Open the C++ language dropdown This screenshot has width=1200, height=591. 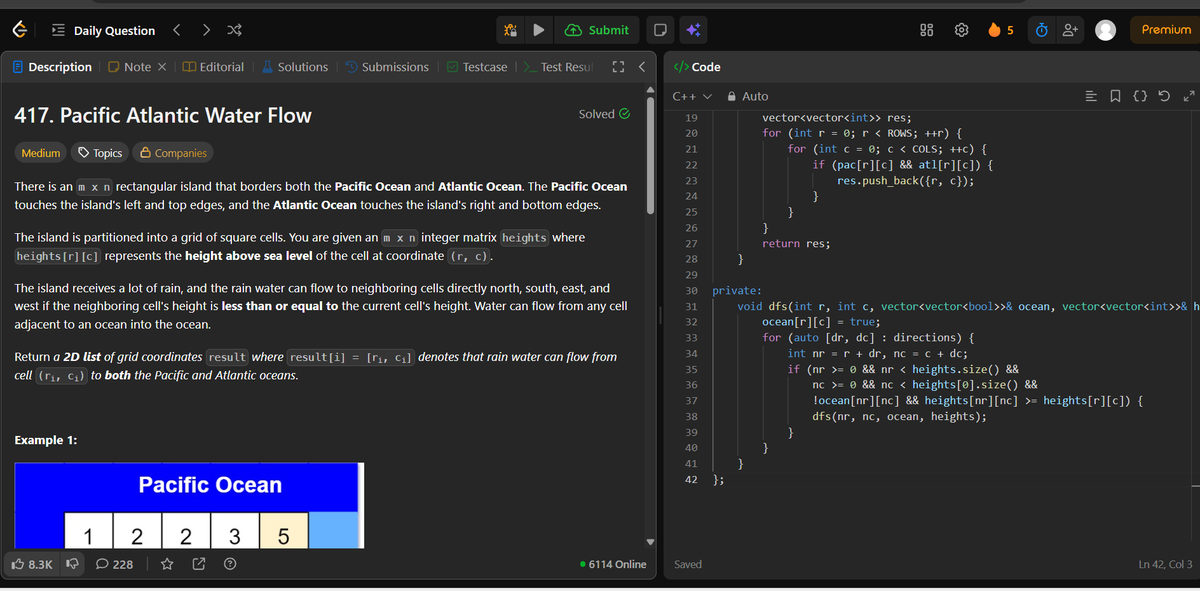coord(691,96)
